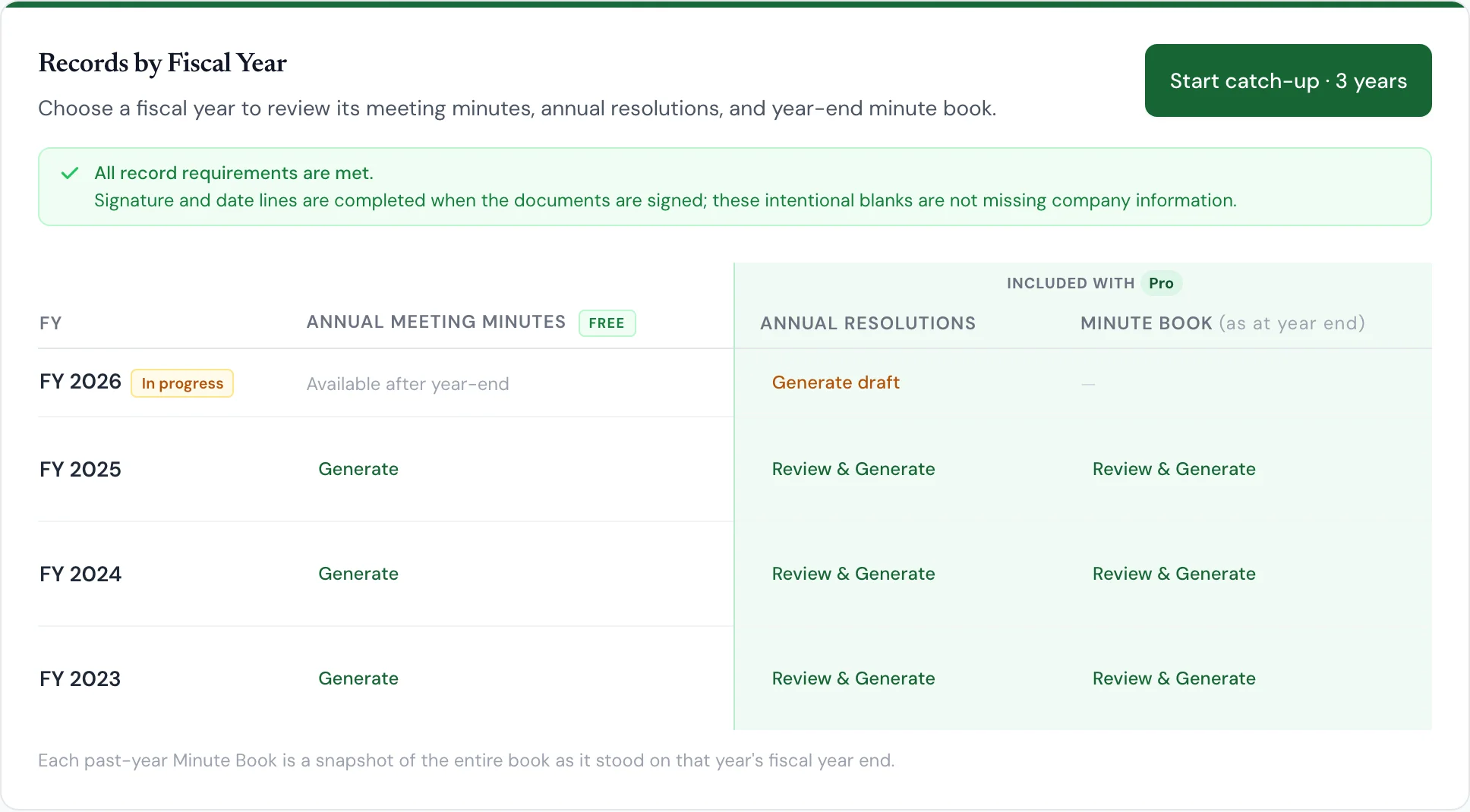This screenshot has width=1470, height=812.
Task: Click the Minute Book column header
Action: click(1222, 323)
